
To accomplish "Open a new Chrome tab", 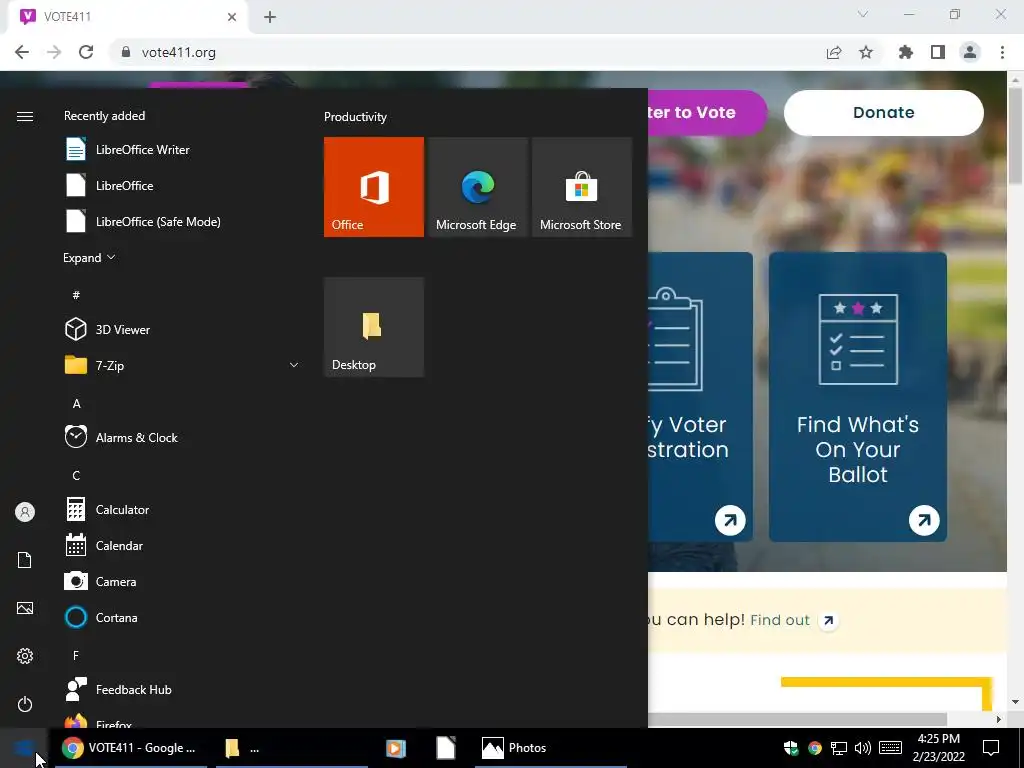I will (x=270, y=17).
